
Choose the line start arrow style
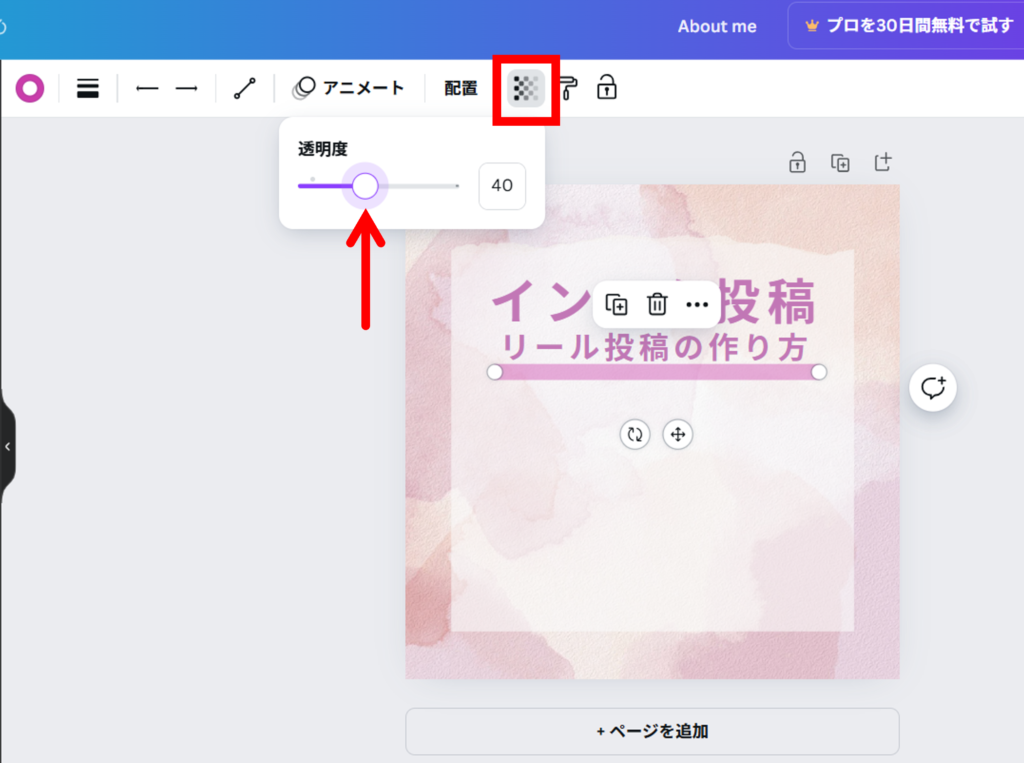coord(147,89)
